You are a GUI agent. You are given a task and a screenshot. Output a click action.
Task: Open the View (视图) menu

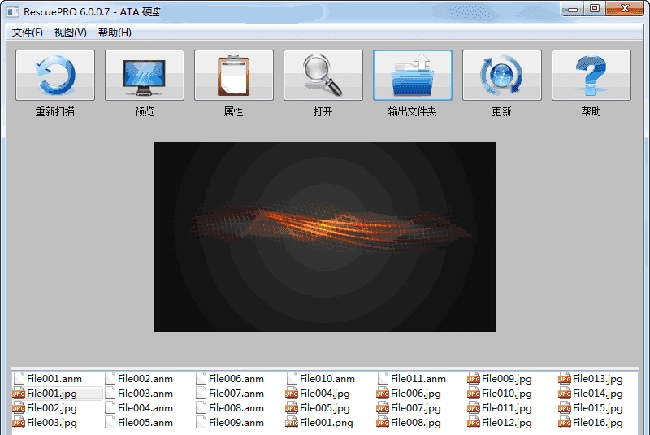click(70, 33)
